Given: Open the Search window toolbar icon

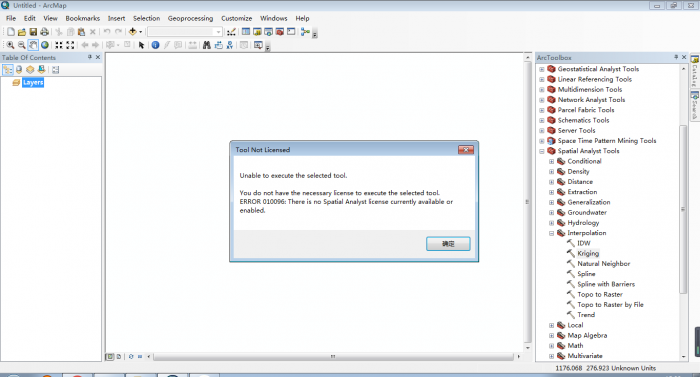Looking at the screenshot, I should pos(268,32).
